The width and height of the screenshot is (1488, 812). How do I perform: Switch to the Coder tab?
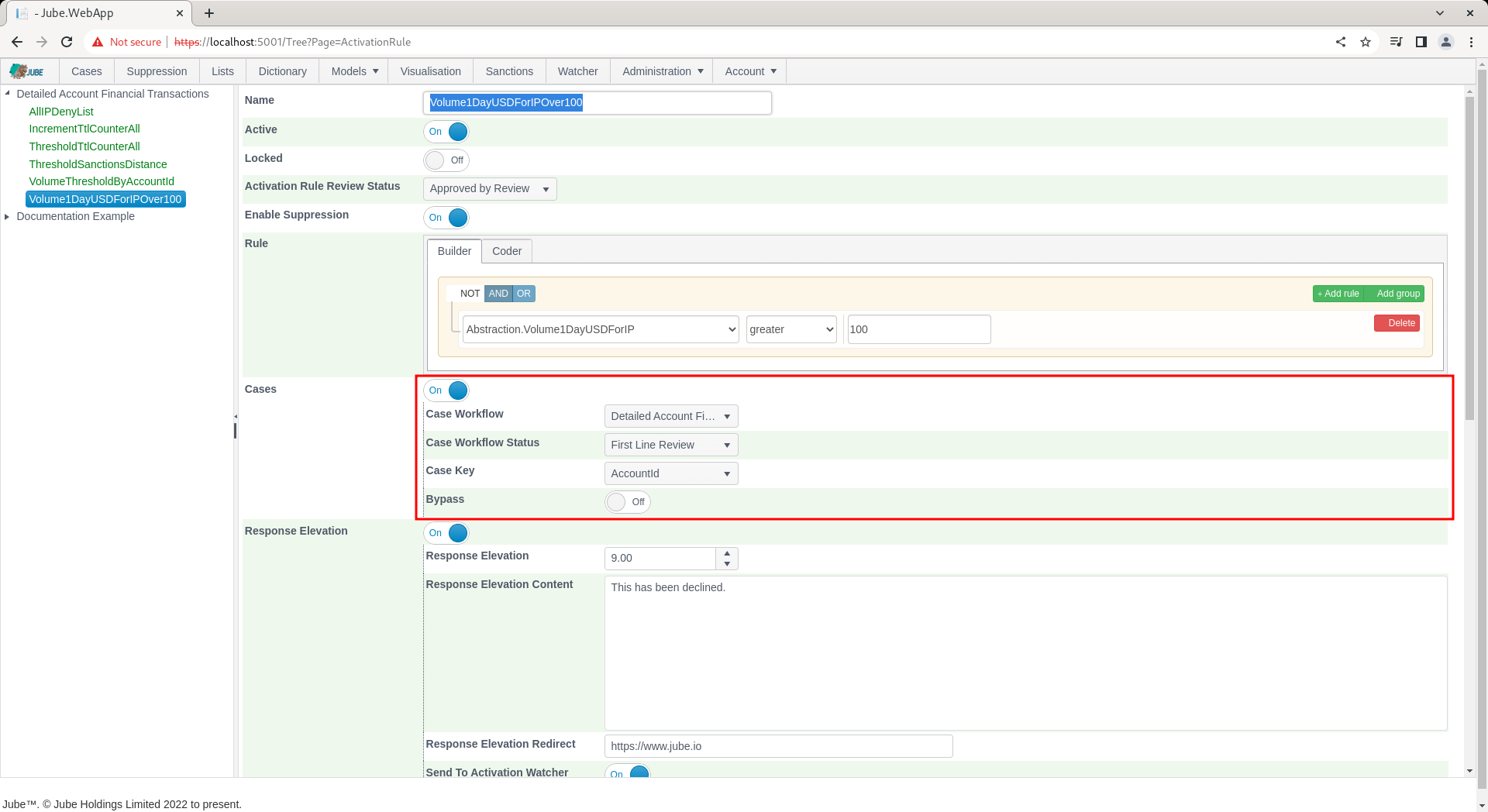pos(507,251)
